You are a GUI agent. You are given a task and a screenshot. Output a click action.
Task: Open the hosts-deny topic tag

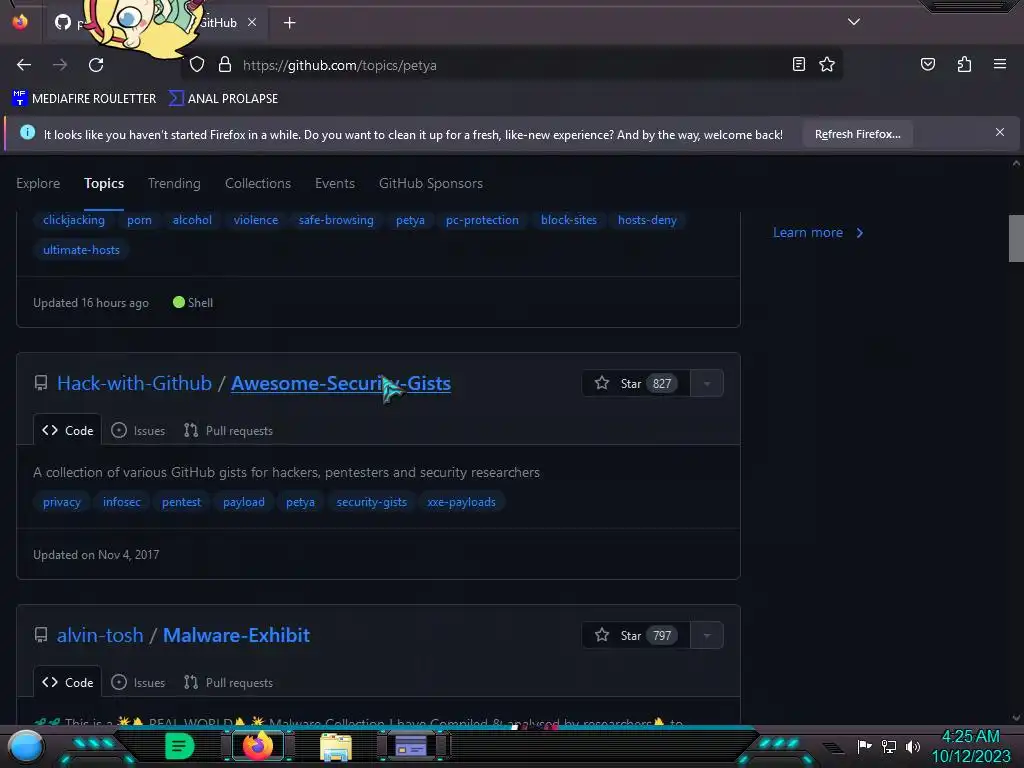tap(647, 220)
